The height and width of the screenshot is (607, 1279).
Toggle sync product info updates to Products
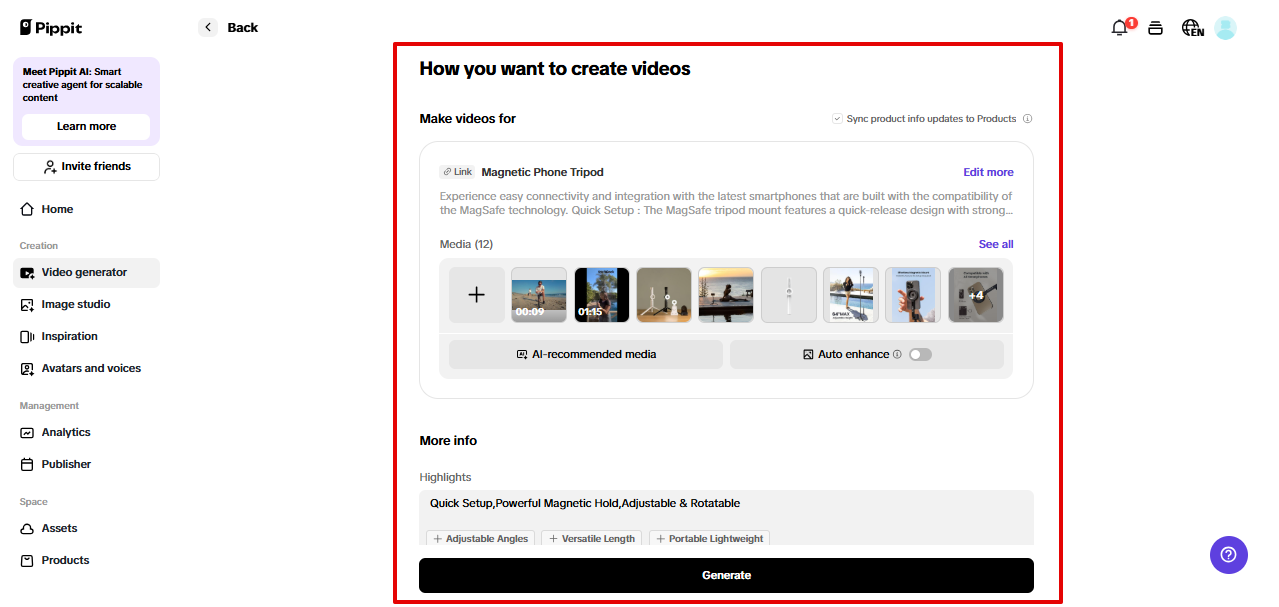[x=836, y=118]
